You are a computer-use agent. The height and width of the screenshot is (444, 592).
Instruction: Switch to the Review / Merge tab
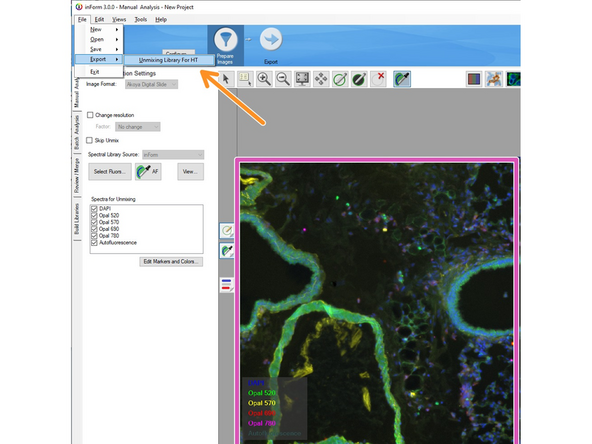(77, 176)
